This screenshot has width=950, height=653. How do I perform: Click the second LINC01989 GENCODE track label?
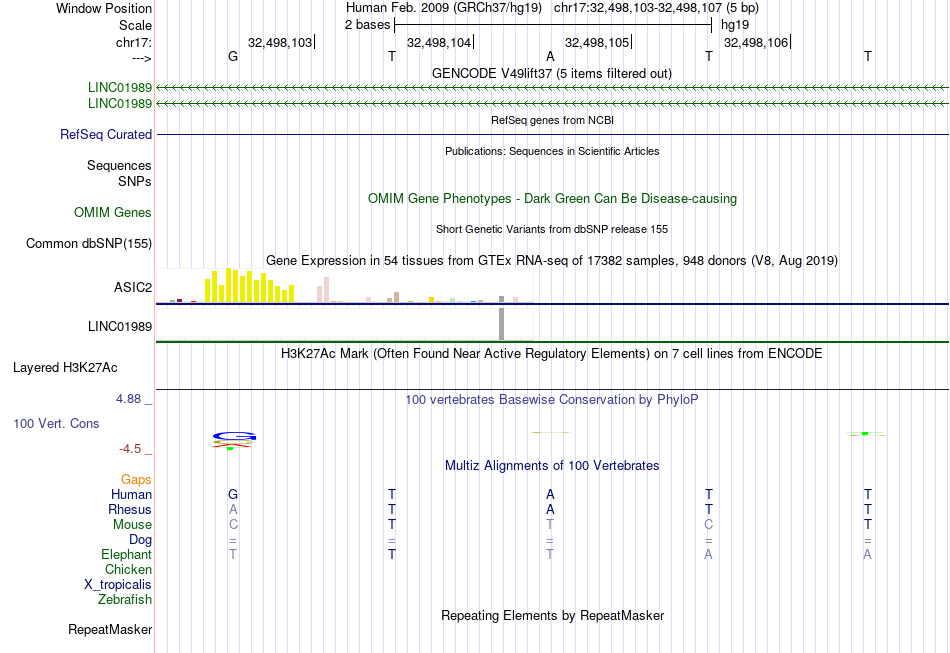click(x=120, y=104)
